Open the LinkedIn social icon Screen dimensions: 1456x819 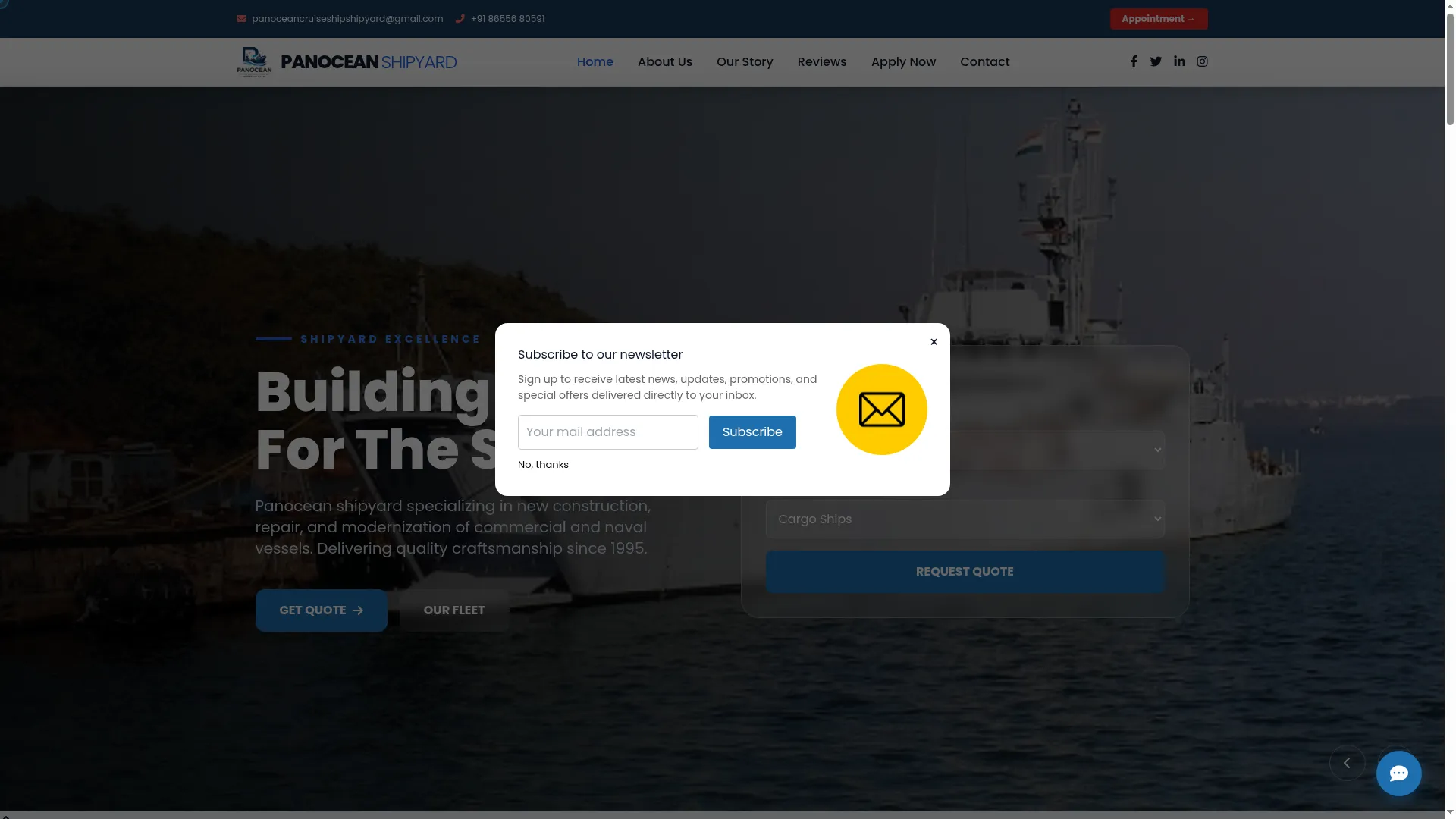[x=1179, y=61]
